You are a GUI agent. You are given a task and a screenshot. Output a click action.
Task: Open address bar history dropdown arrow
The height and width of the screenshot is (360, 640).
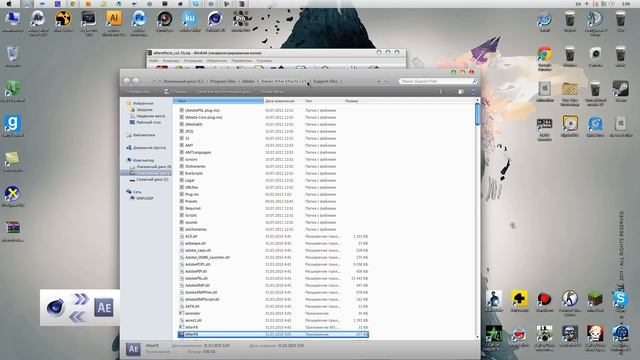[379, 82]
